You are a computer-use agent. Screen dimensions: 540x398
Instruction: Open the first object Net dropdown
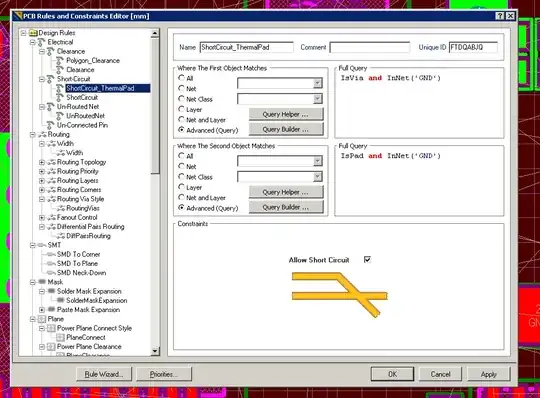317,83
